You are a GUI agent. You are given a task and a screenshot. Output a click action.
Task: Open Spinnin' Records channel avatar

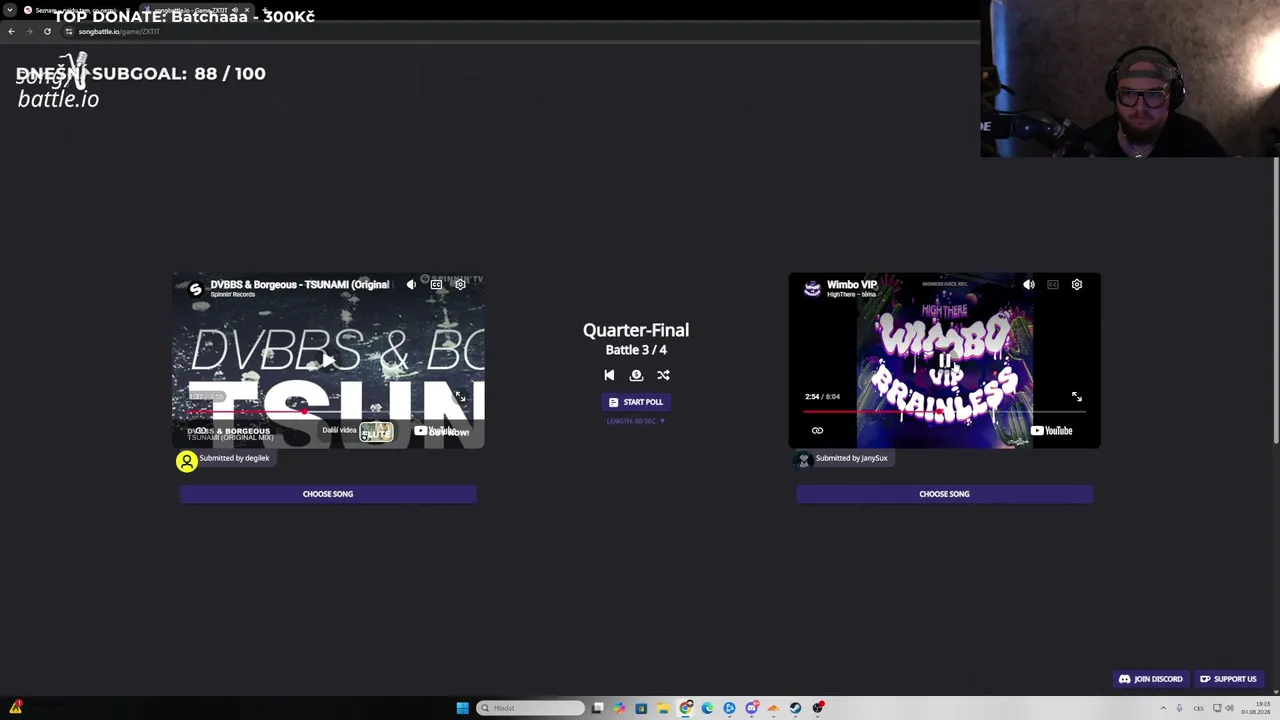click(196, 289)
